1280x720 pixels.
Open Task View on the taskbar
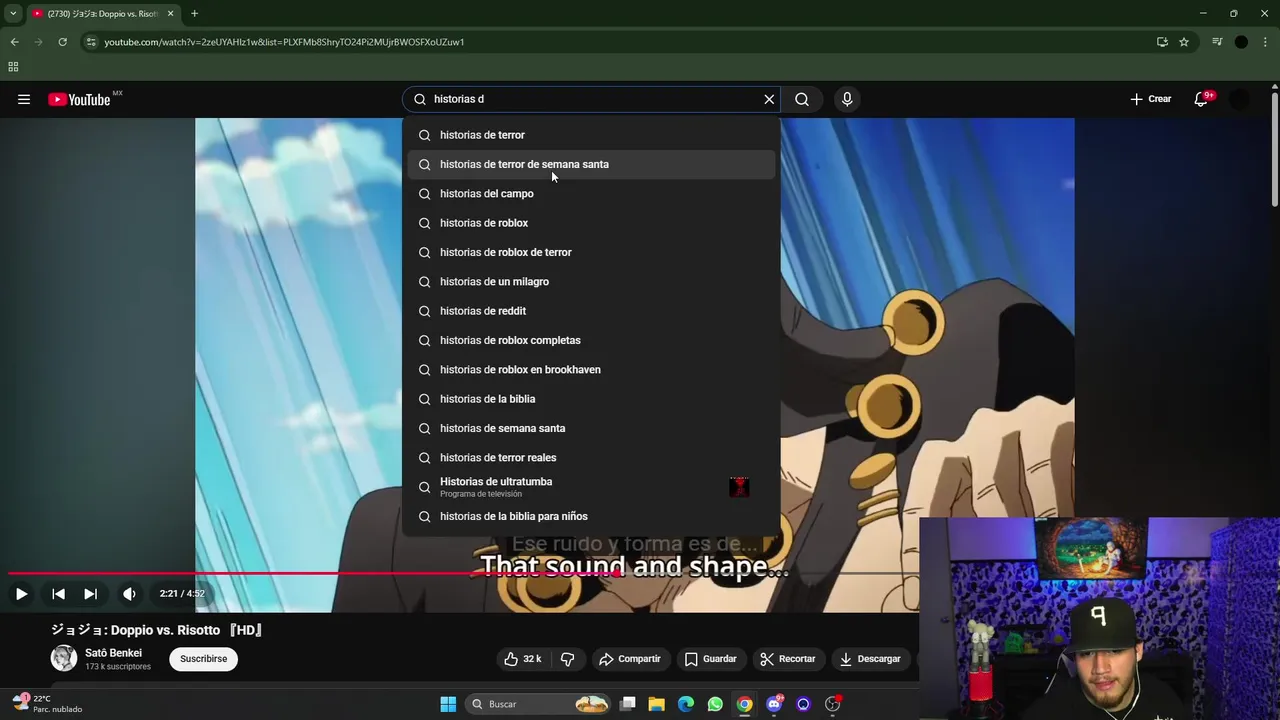[628, 704]
